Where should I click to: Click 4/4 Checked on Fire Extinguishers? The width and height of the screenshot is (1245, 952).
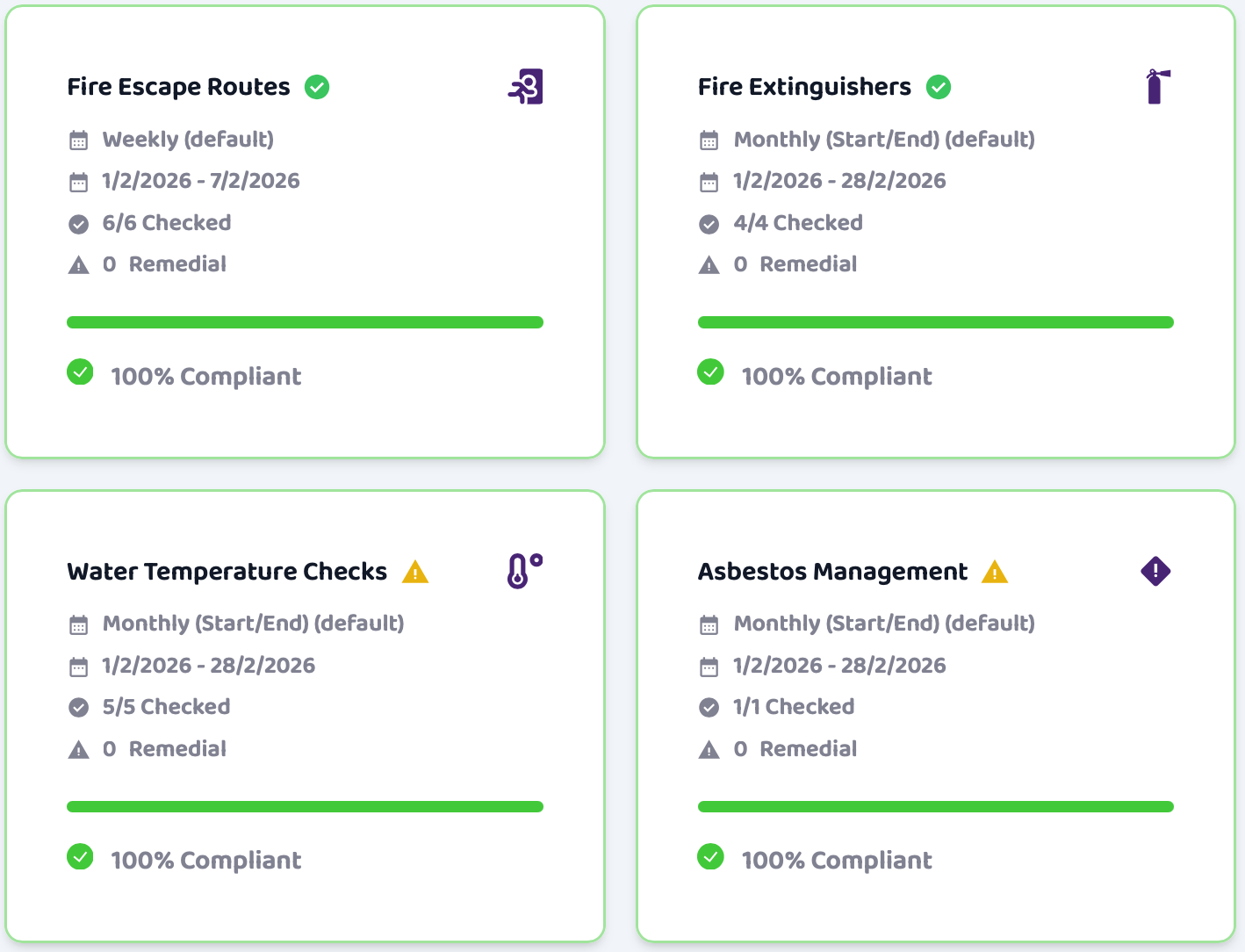point(797,222)
